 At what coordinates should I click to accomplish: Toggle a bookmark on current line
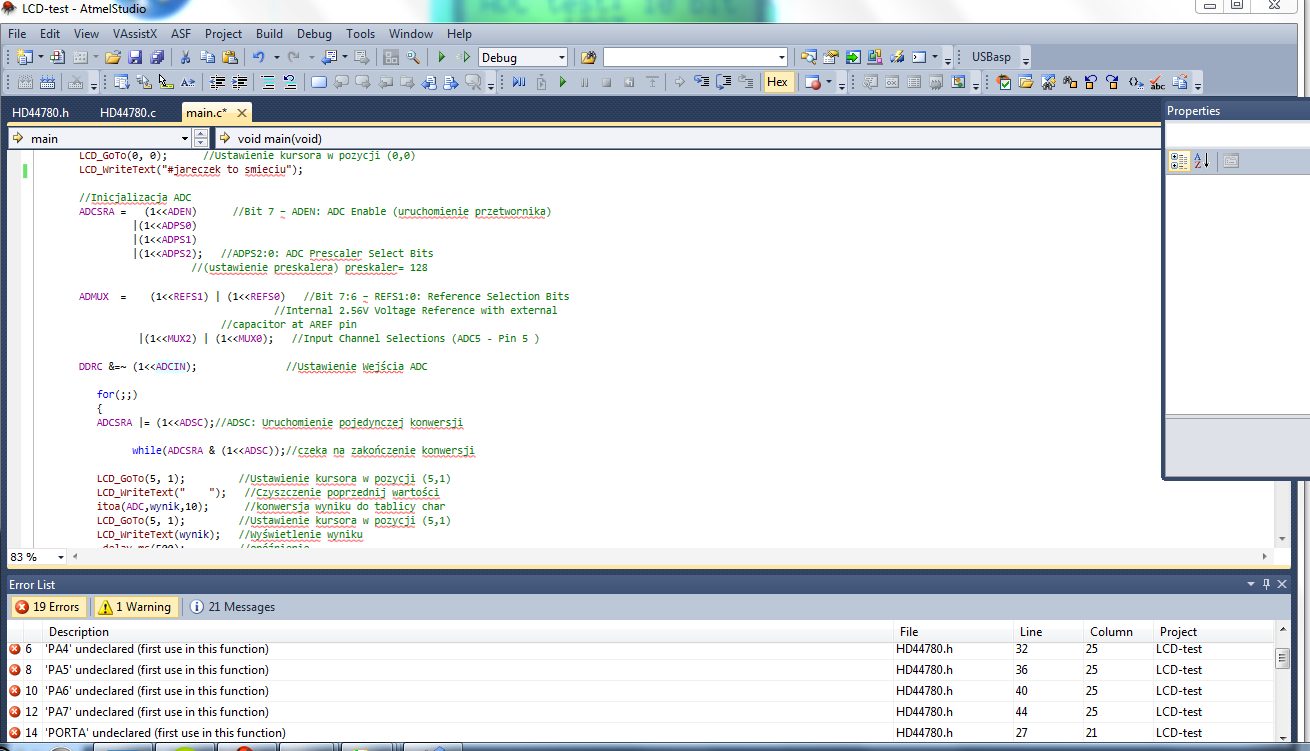pyautogui.click(x=319, y=82)
